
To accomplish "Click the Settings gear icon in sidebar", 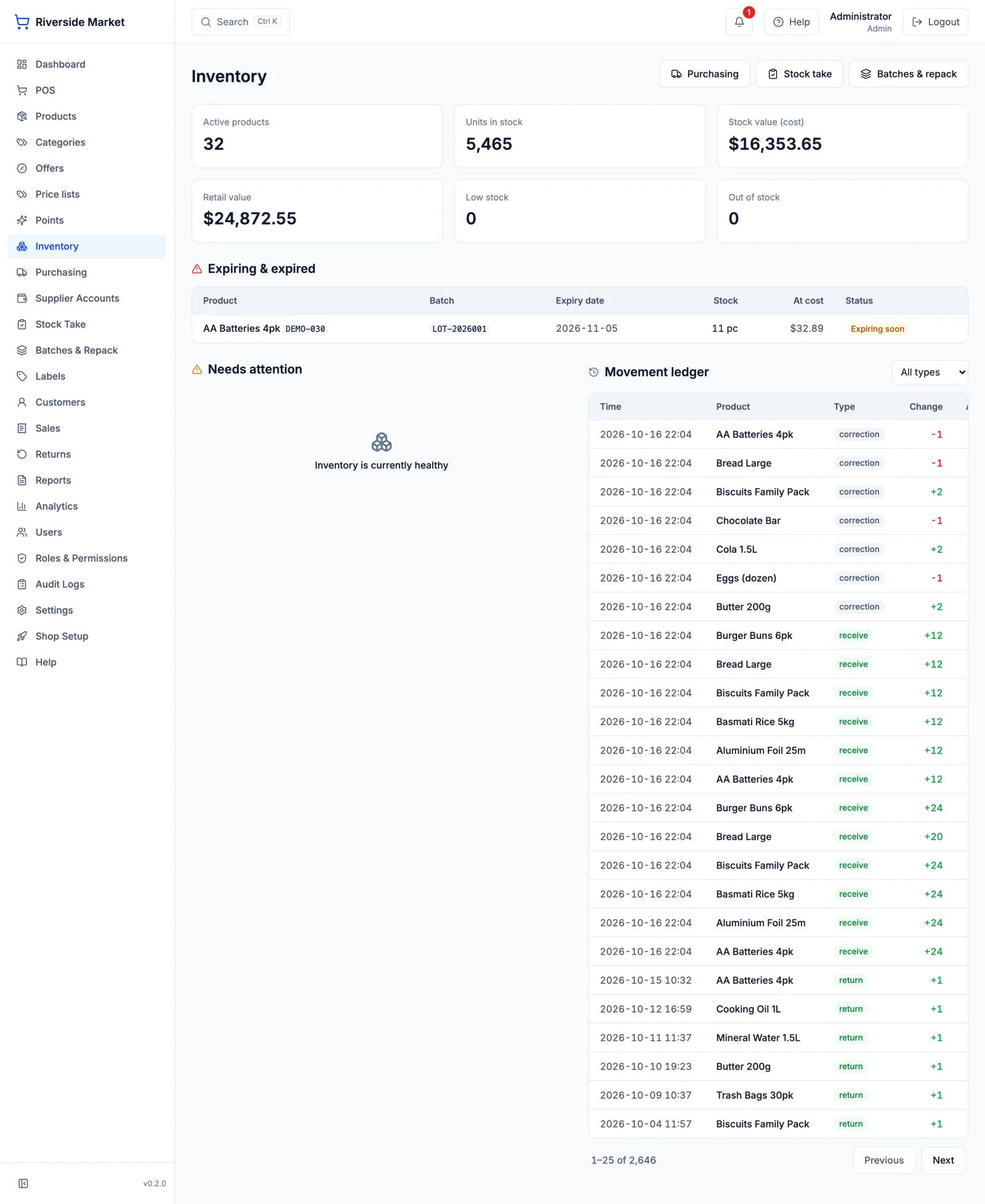I will 22,610.
